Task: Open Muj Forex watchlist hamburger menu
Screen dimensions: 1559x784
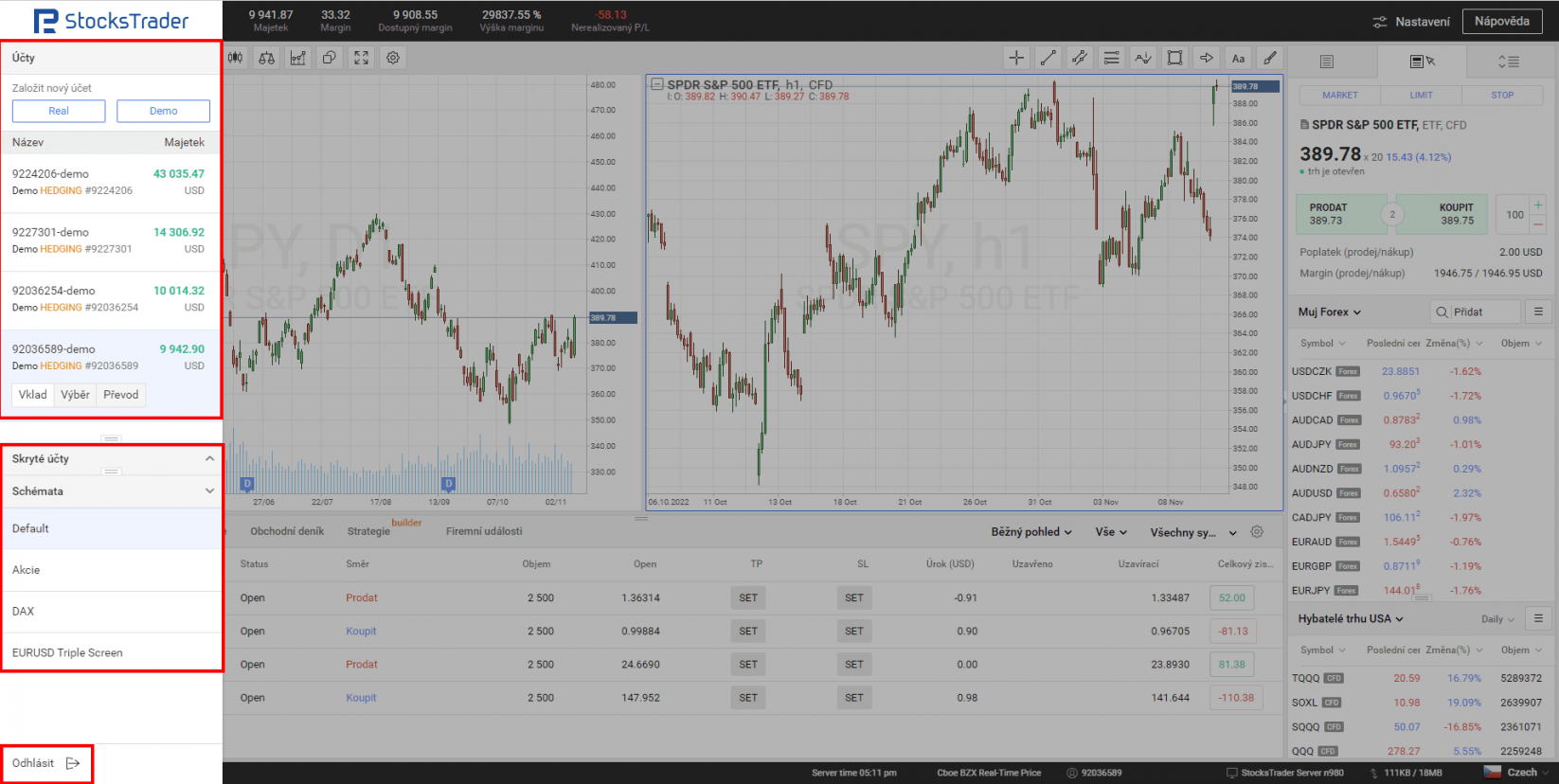Action: coord(1538,312)
